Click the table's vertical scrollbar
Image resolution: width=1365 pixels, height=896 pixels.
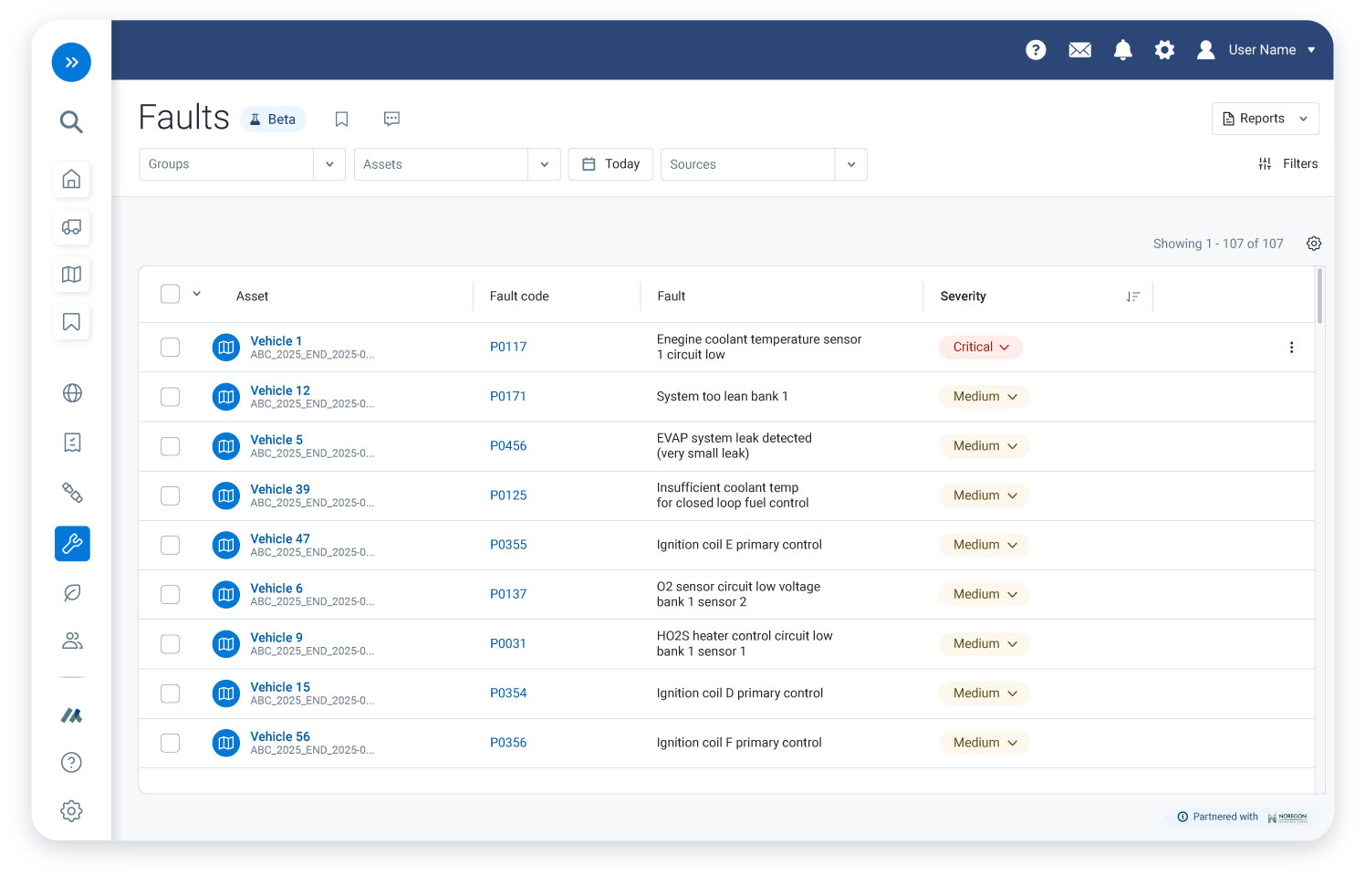(1319, 296)
